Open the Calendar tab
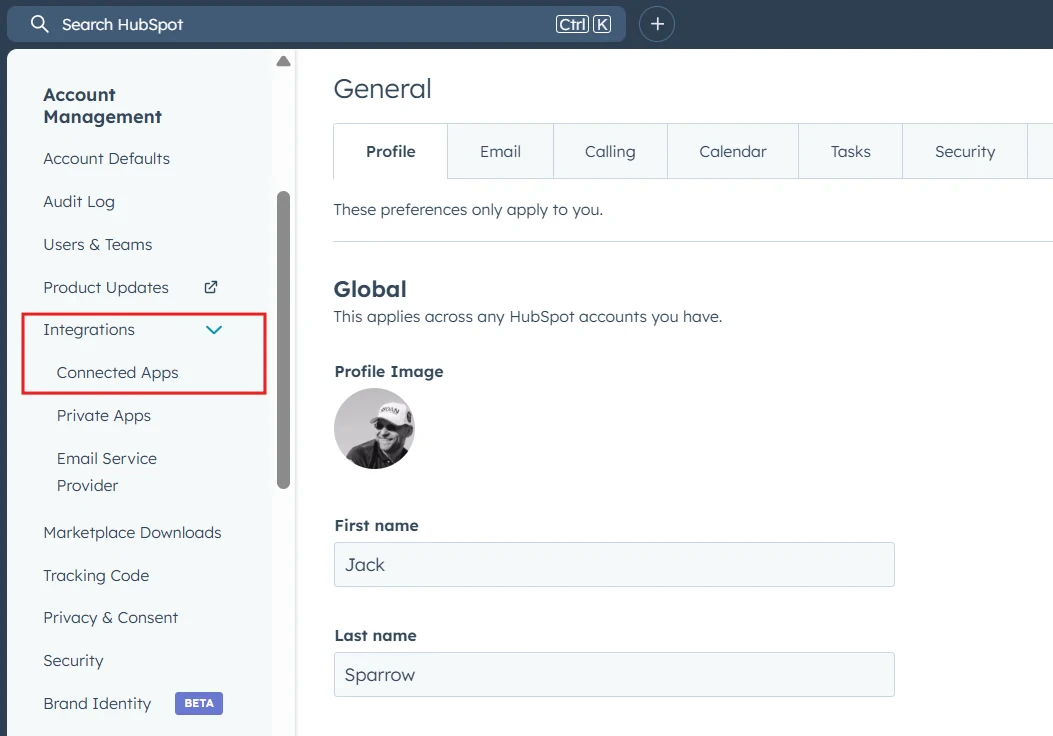Image resolution: width=1053 pixels, height=736 pixels. coord(733,151)
